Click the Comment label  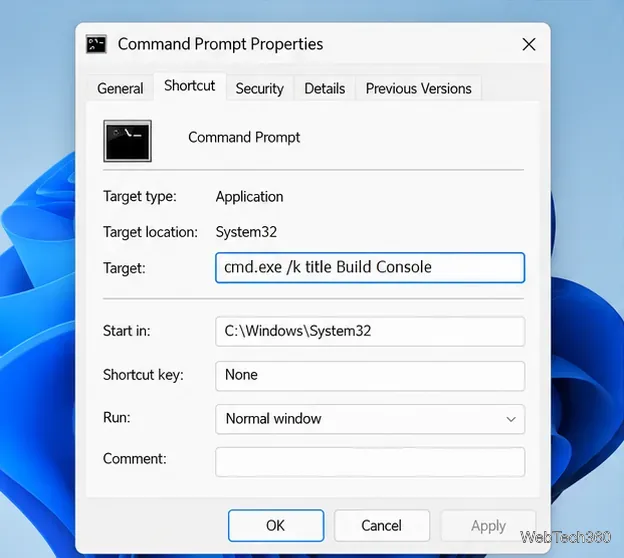click(x=135, y=458)
